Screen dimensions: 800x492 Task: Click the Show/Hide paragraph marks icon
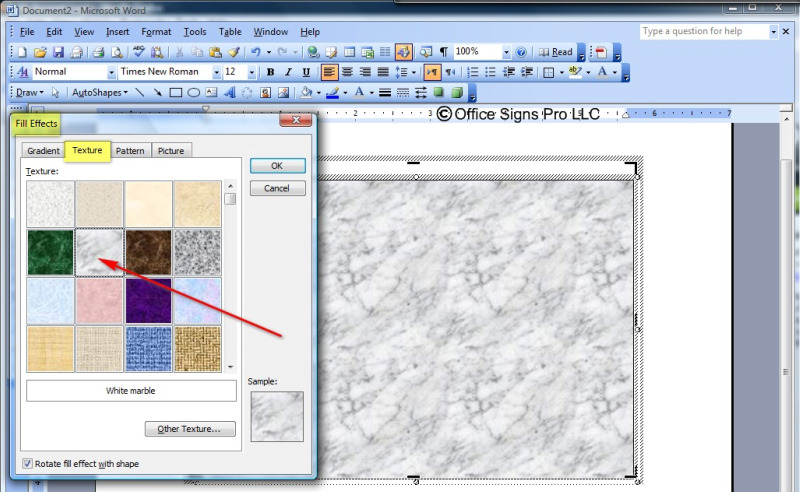[444, 52]
